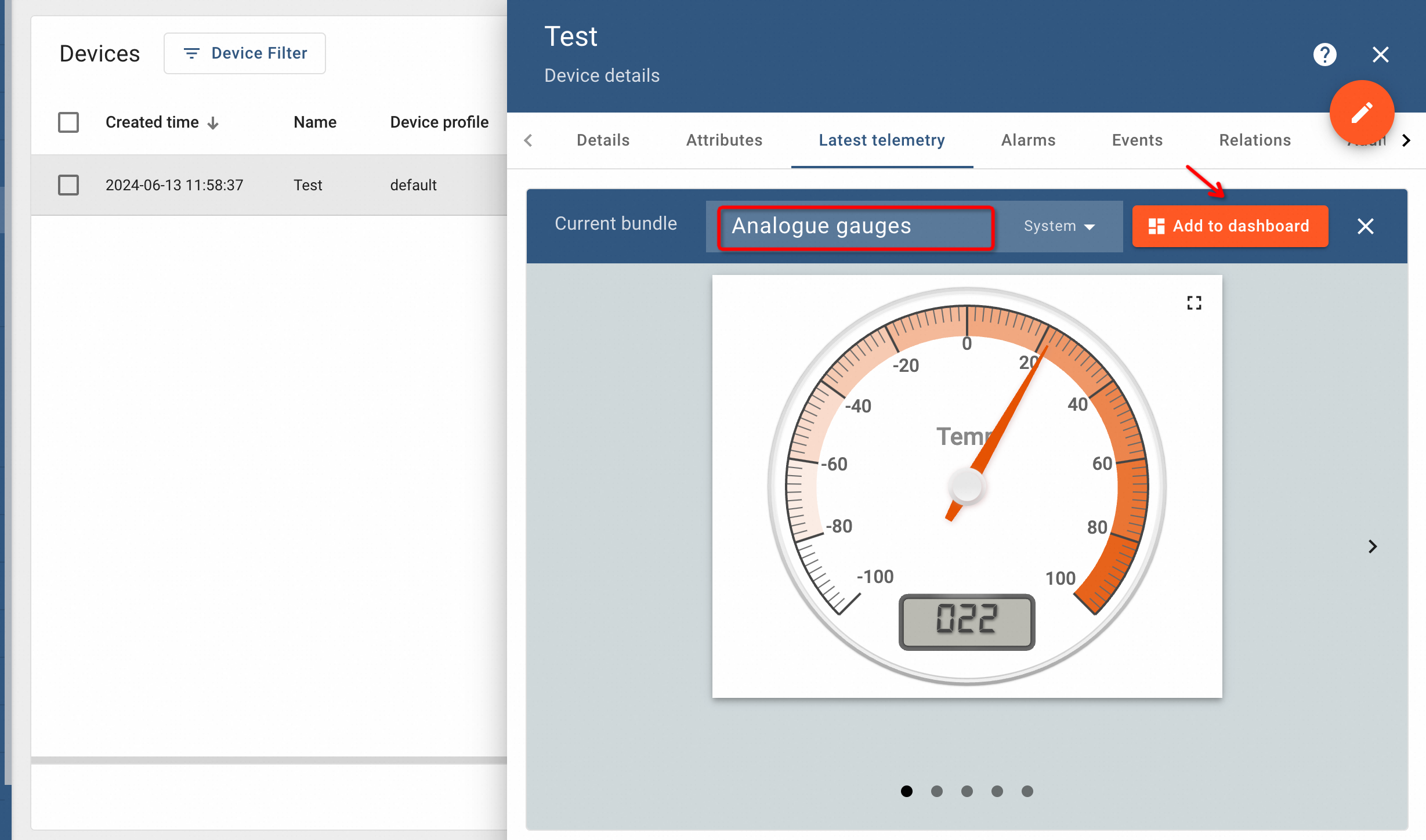This screenshot has width=1426, height=840.
Task: Click the 022 digital gauge readout
Action: tap(967, 621)
